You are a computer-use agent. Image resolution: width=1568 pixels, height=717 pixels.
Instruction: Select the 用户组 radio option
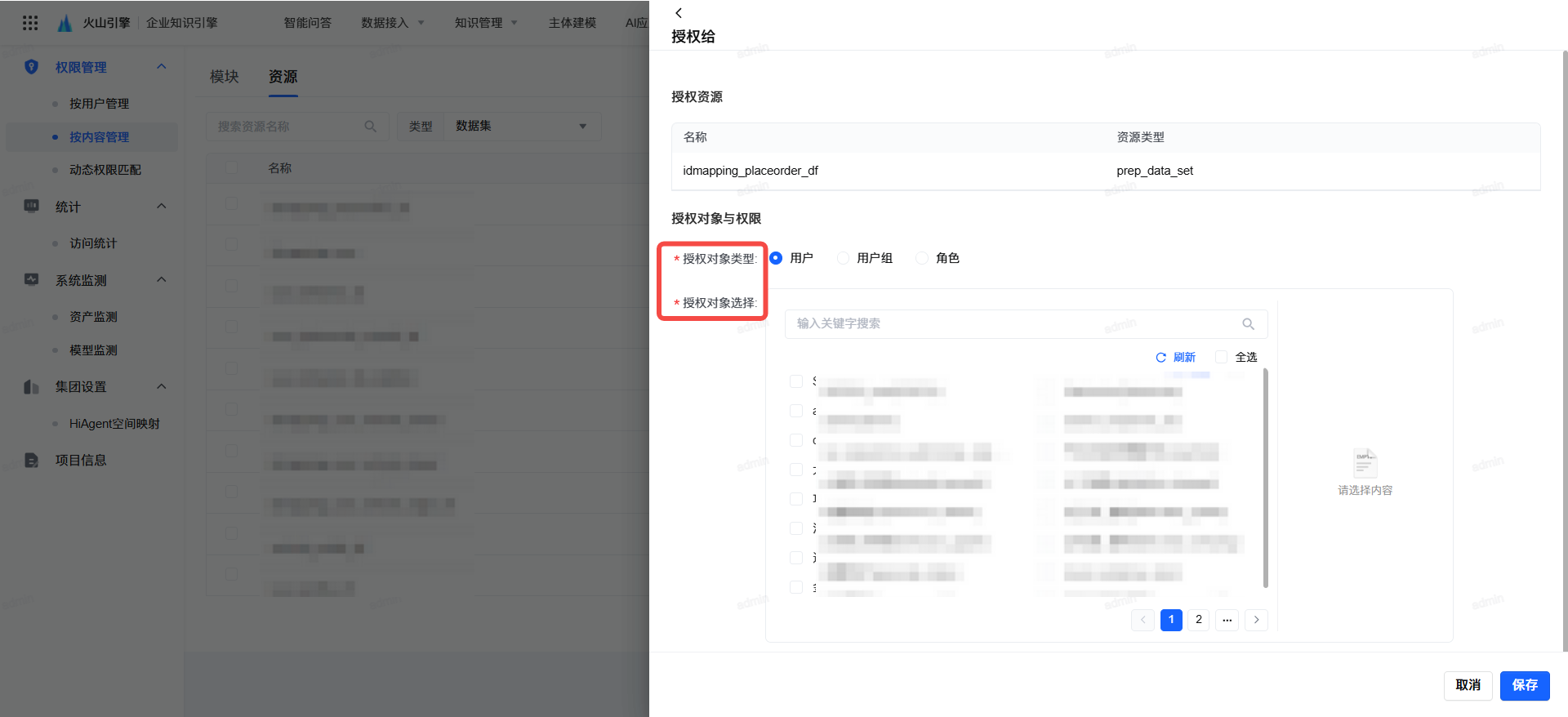843,258
